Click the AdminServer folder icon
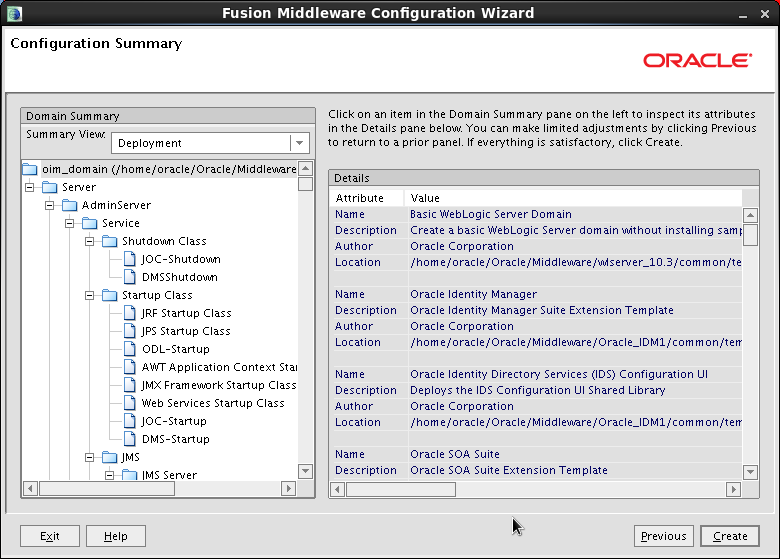 70,205
